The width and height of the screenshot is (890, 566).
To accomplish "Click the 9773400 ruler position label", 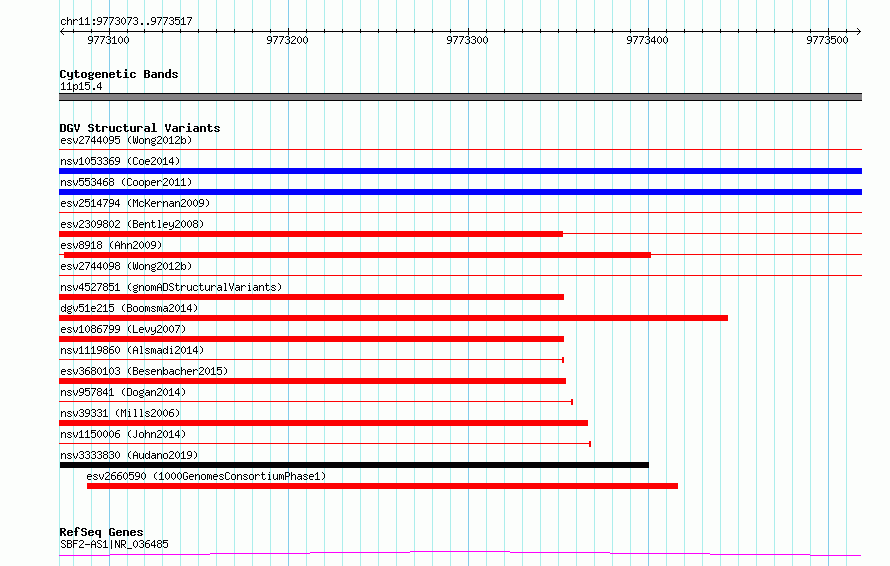I will pyautogui.click(x=647, y=40).
